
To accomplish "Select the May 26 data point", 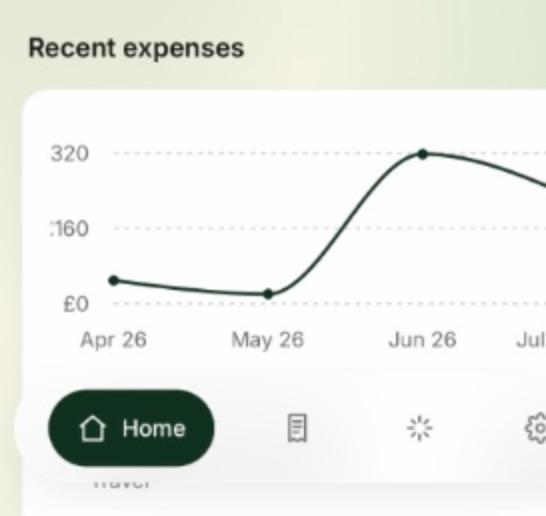I will pyautogui.click(x=268, y=294).
